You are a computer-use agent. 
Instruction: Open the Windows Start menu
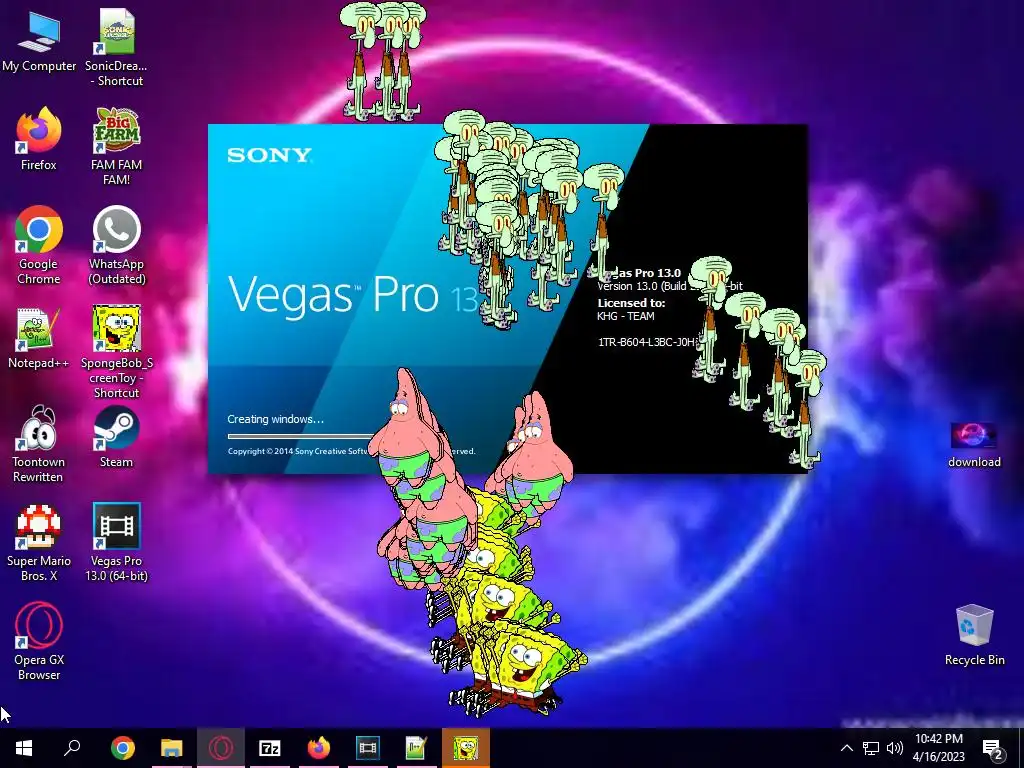point(24,748)
